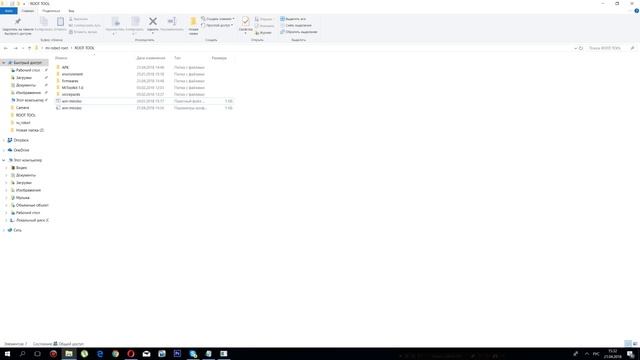Image resolution: width=640 pixels, height=360 pixels.
Task: Open Opera from the taskbar
Action: [131, 353]
